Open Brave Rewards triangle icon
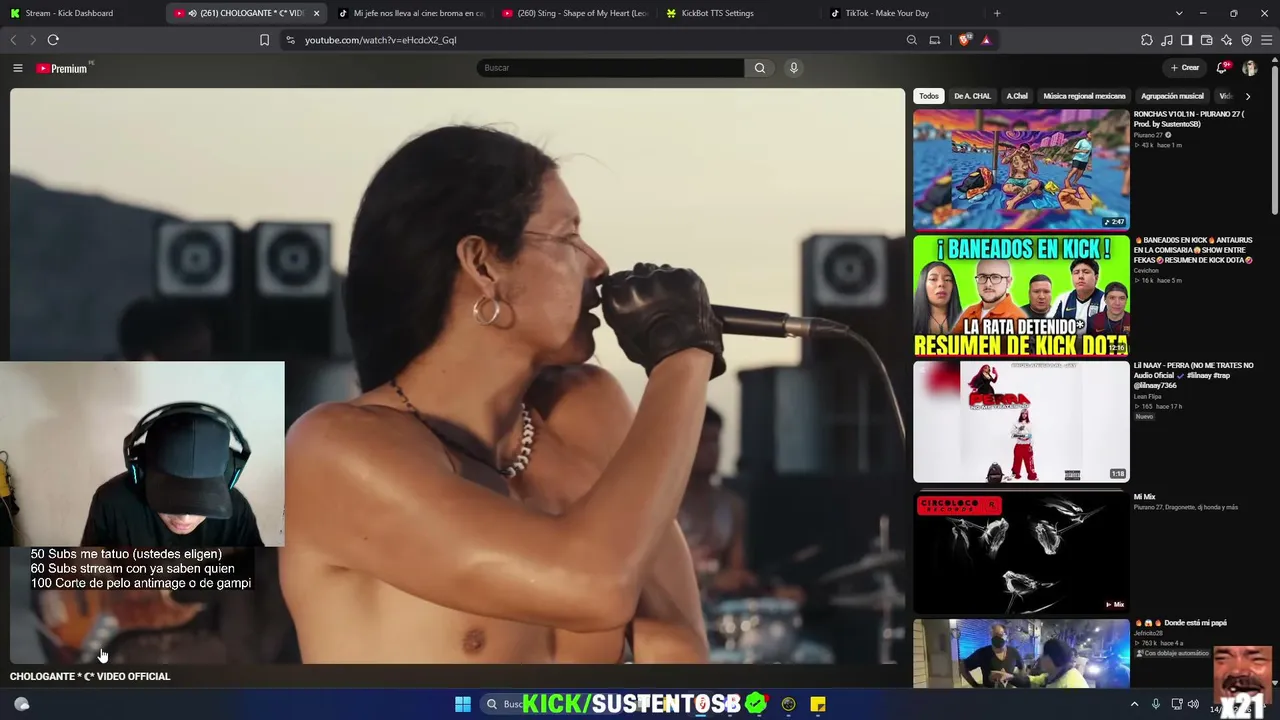The height and width of the screenshot is (720, 1280). [986, 40]
